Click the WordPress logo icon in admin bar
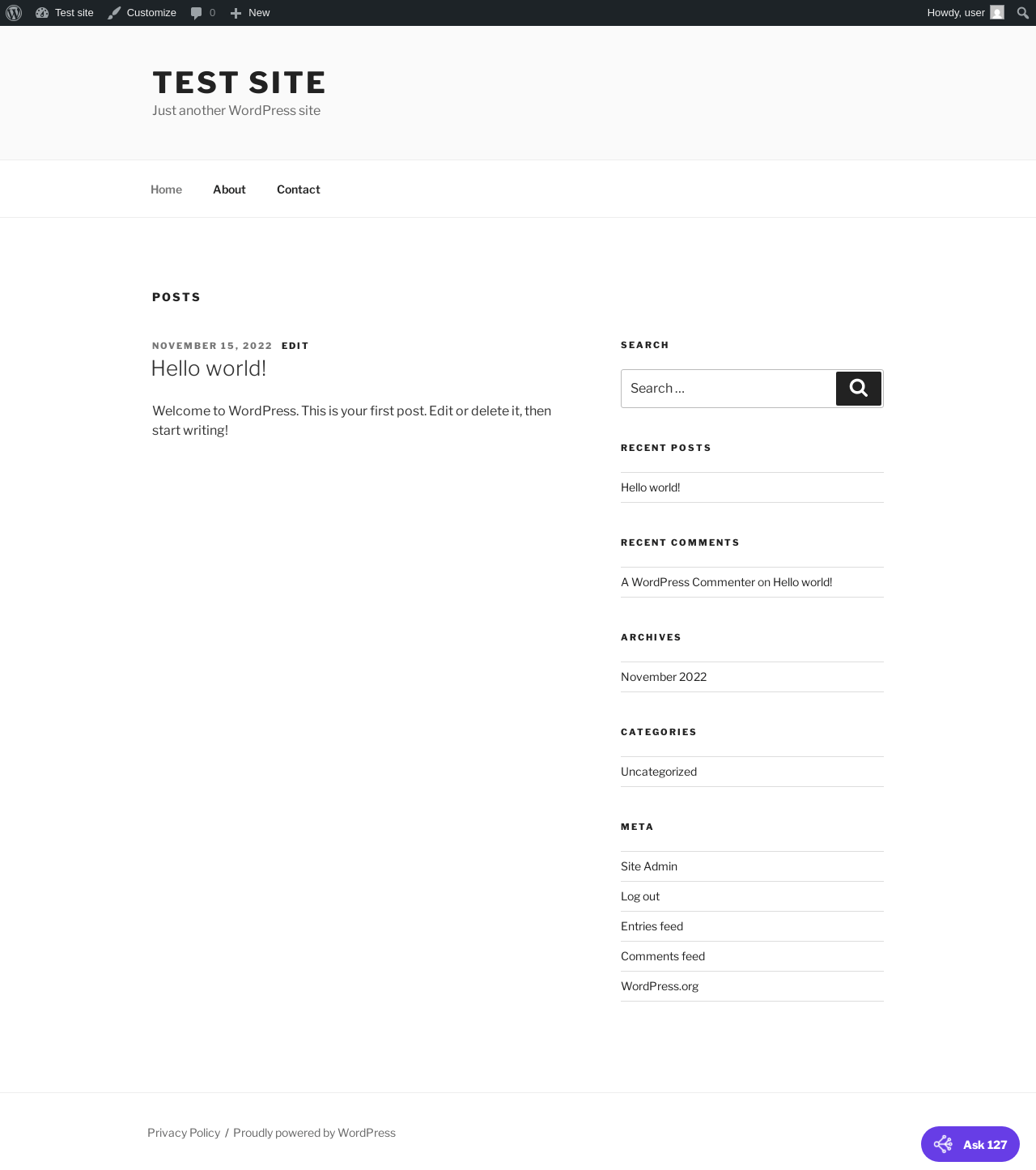 tap(14, 13)
